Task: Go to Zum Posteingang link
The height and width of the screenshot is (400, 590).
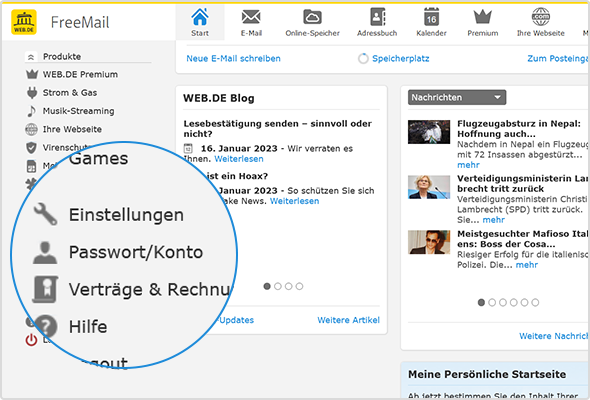Action: coord(558,59)
